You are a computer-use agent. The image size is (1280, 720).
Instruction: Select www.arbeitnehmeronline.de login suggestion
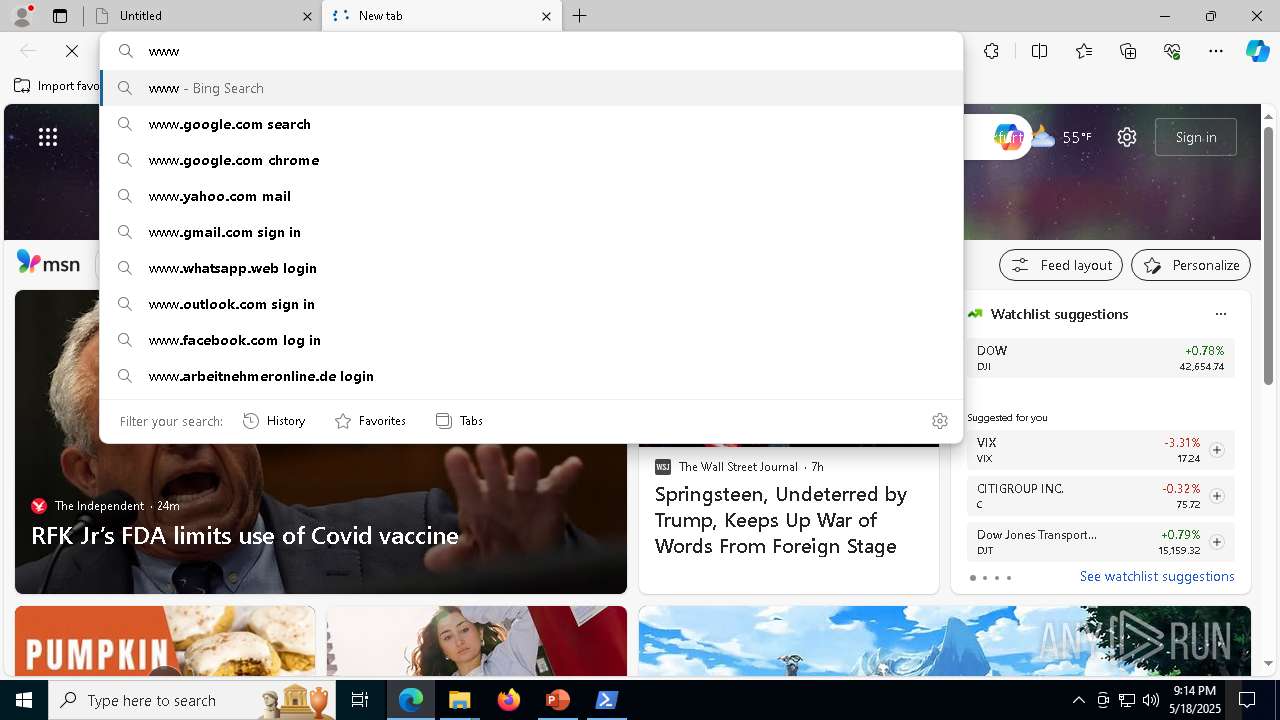point(531,376)
